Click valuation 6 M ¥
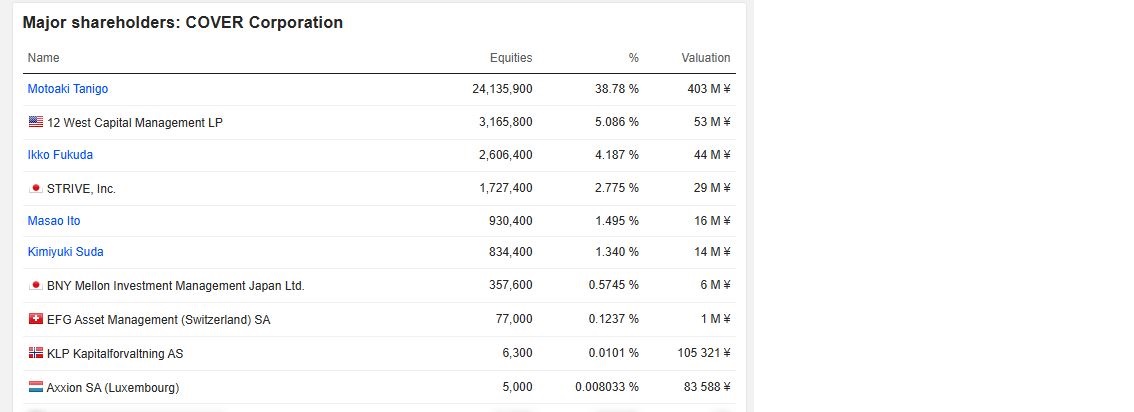Image resolution: width=1134 pixels, height=412 pixels. [x=715, y=285]
